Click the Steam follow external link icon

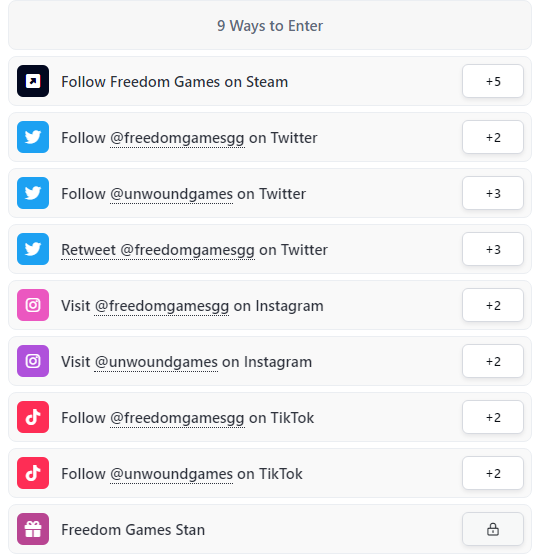click(33, 81)
